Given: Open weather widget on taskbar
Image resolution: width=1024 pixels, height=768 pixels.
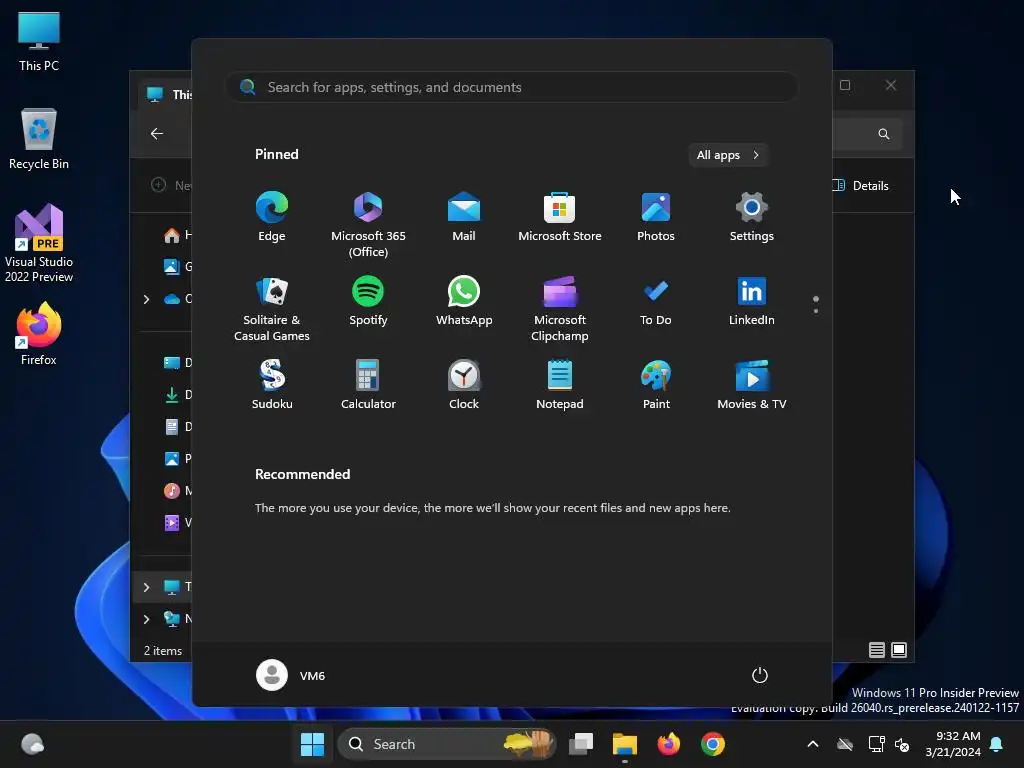Looking at the screenshot, I should coord(33,744).
